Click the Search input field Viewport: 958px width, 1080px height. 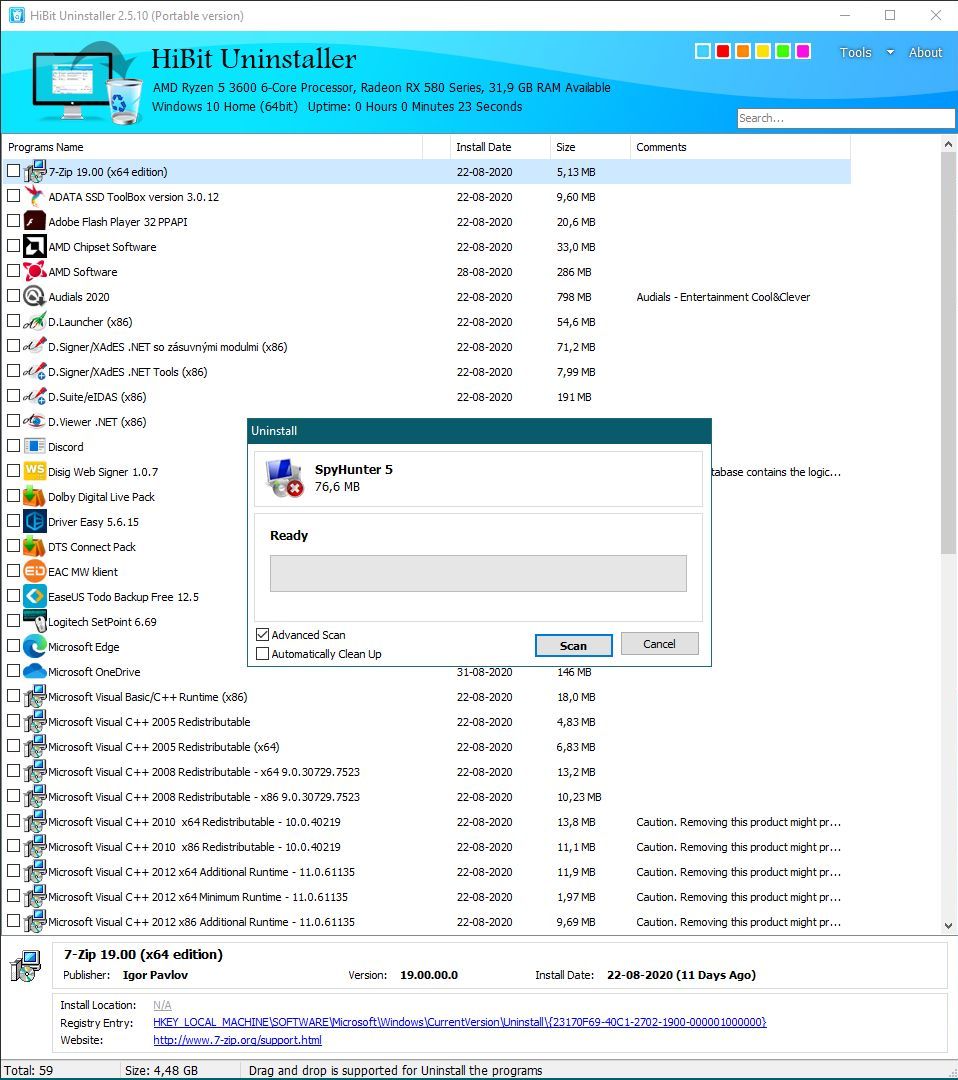(846, 118)
